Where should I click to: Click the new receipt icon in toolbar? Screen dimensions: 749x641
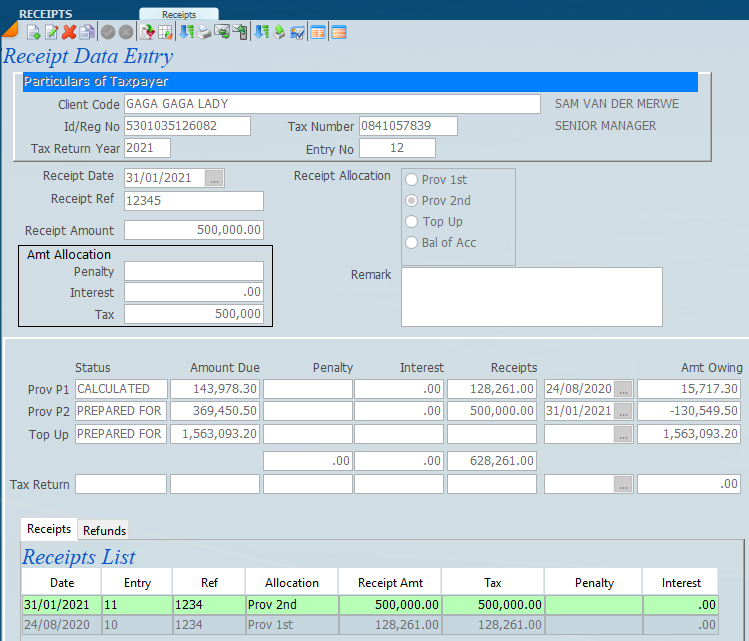(x=32, y=33)
